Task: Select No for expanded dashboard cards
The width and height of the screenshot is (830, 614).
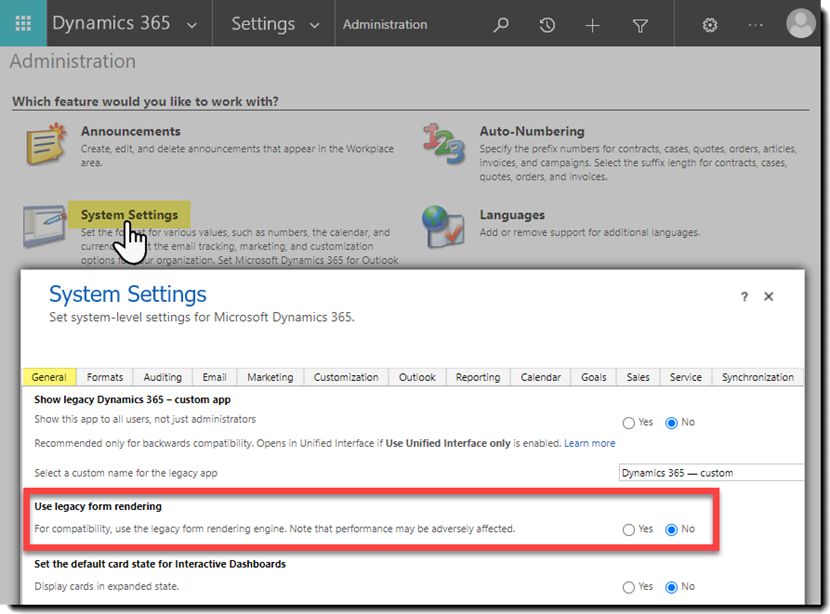Action: coord(671,588)
